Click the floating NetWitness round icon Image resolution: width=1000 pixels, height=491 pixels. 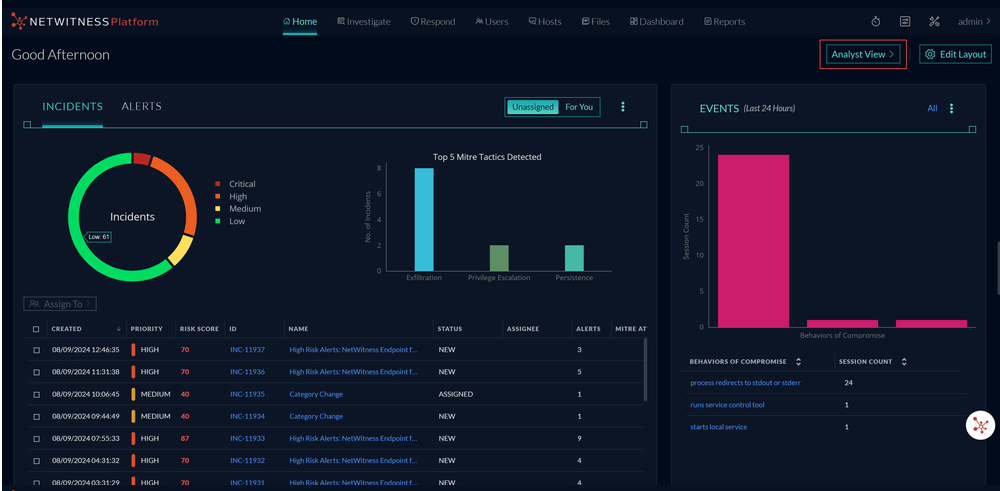pos(981,425)
